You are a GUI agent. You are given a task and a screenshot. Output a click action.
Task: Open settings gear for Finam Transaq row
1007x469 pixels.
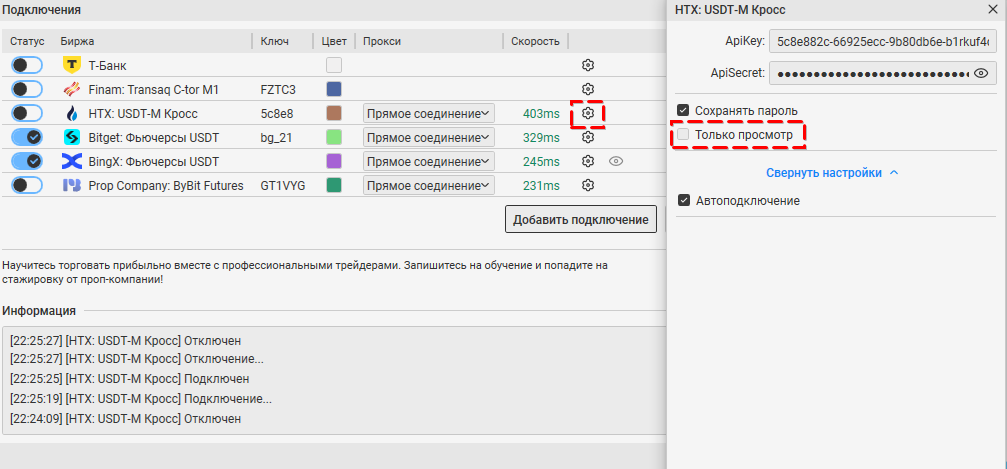tap(588, 89)
